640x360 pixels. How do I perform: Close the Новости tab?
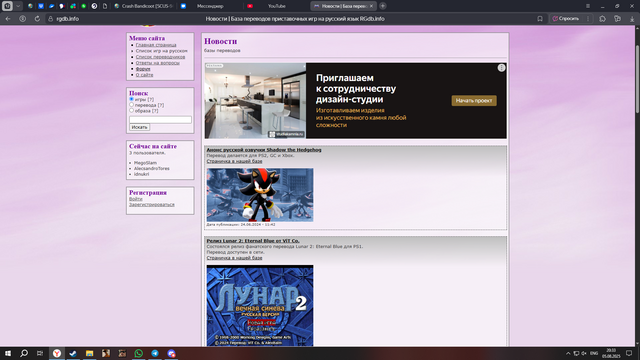click(371, 6)
